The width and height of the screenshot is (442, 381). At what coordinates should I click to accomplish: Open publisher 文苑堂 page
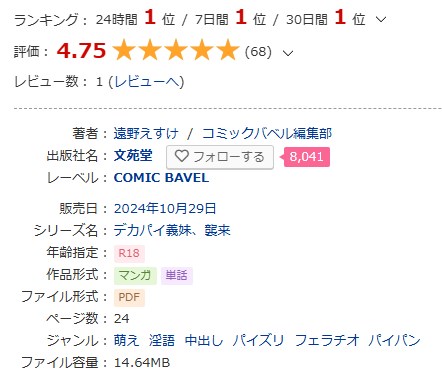(133, 155)
